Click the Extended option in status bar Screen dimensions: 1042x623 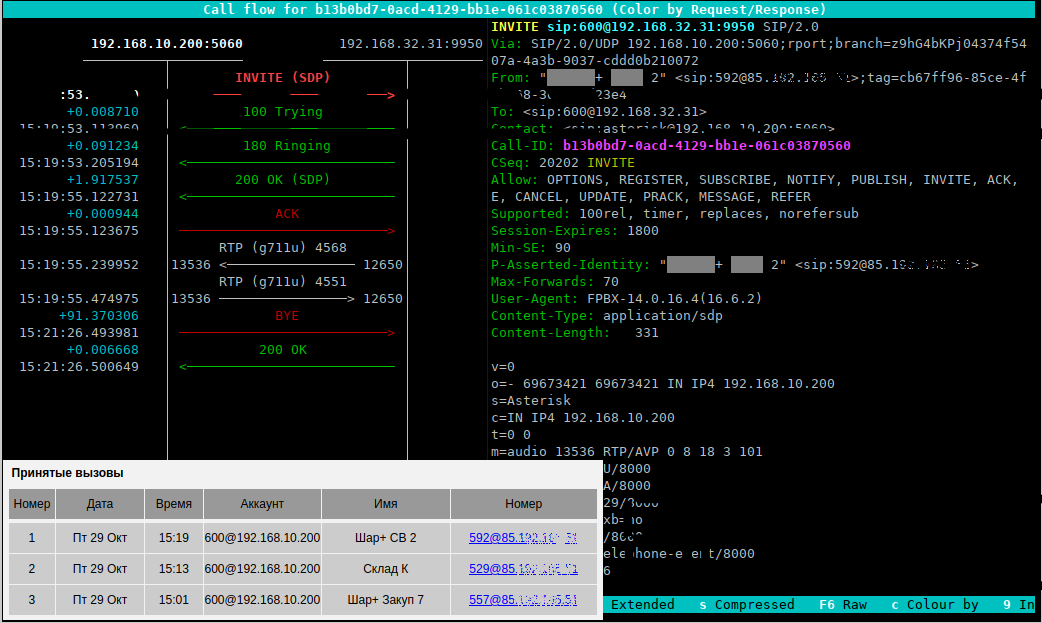(x=642, y=605)
